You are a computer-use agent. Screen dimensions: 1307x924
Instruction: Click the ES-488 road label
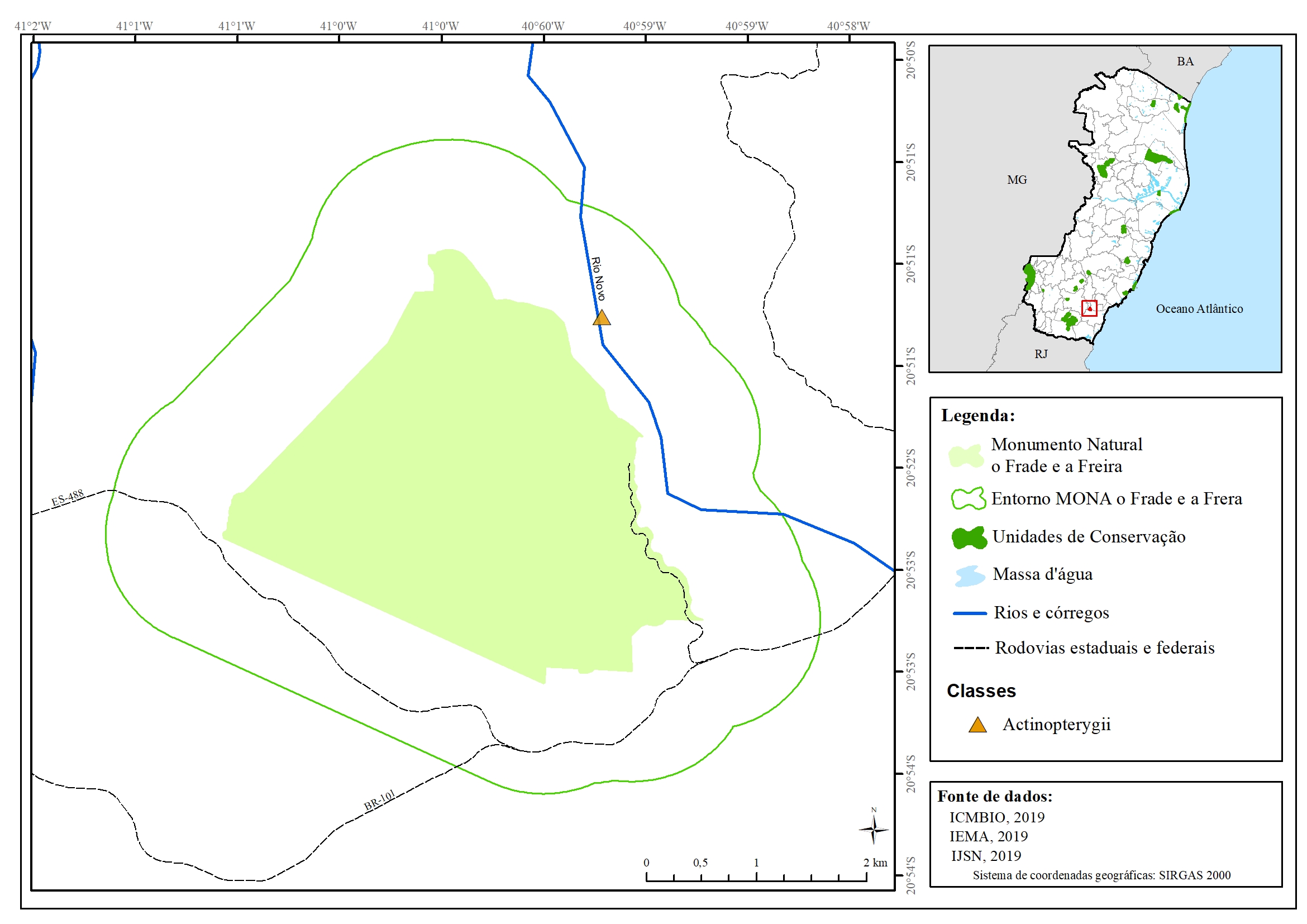(67, 498)
